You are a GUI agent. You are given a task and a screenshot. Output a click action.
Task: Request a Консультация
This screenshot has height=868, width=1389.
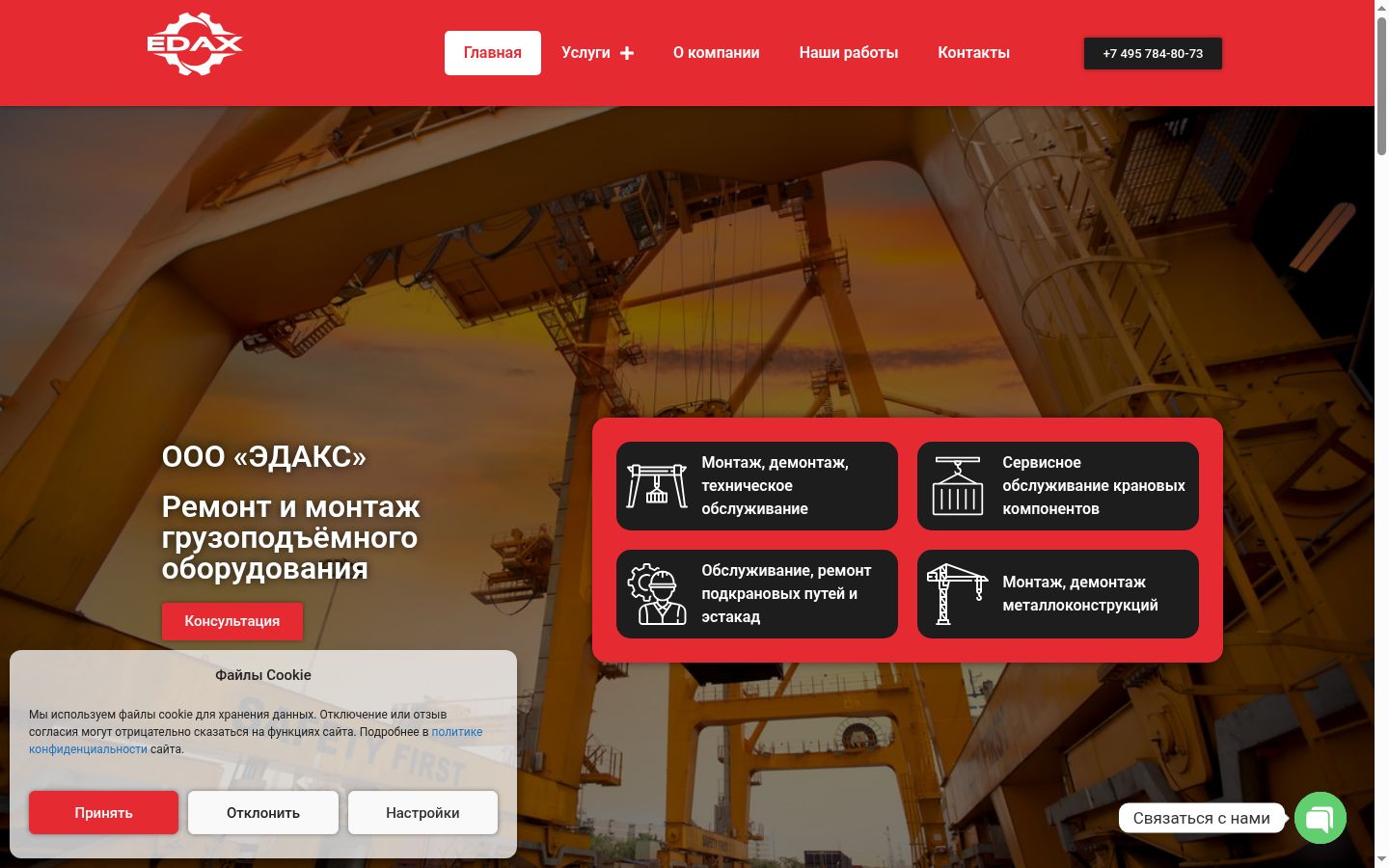232,621
